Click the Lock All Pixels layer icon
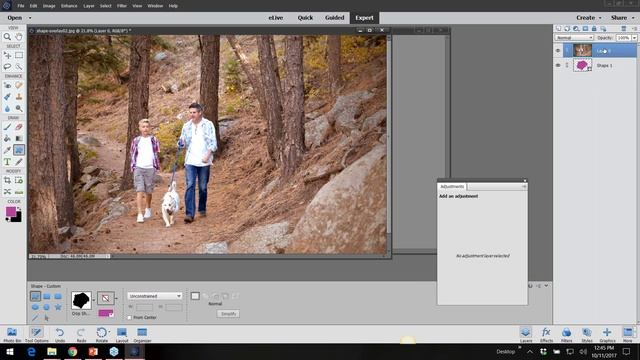This screenshot has width=640, height=360. [594, 29]
